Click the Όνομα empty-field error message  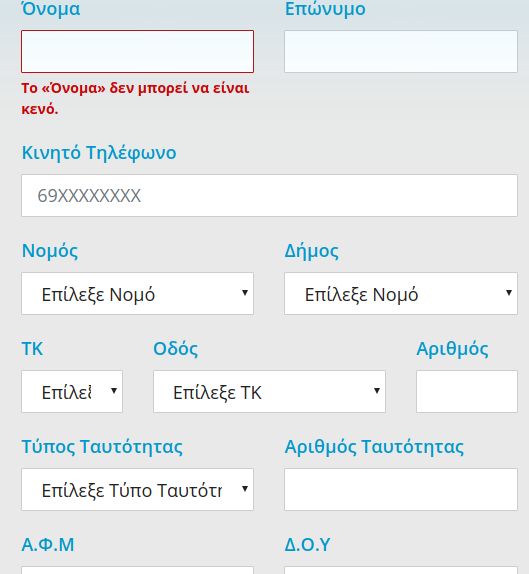tap(135, 98)
